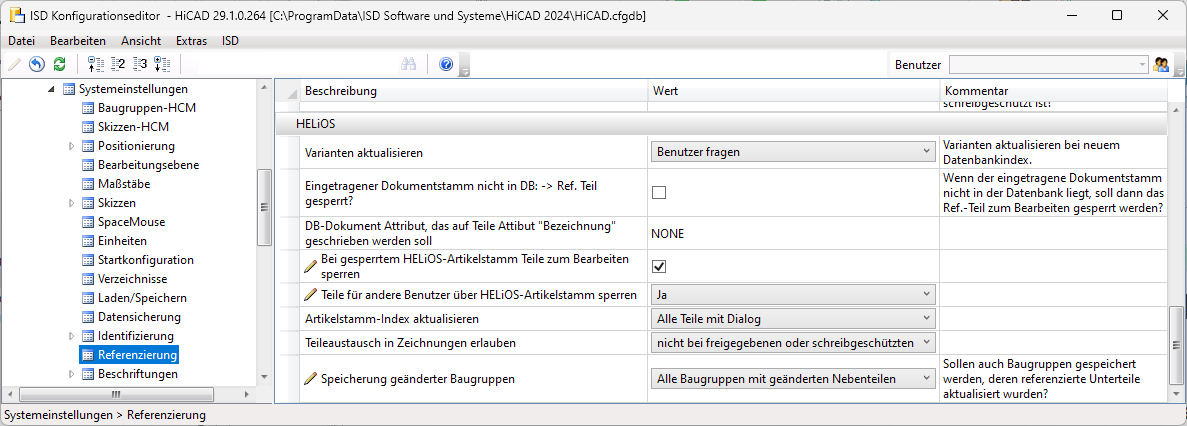Expand the Beschriftungen tree node

point(72,374)
